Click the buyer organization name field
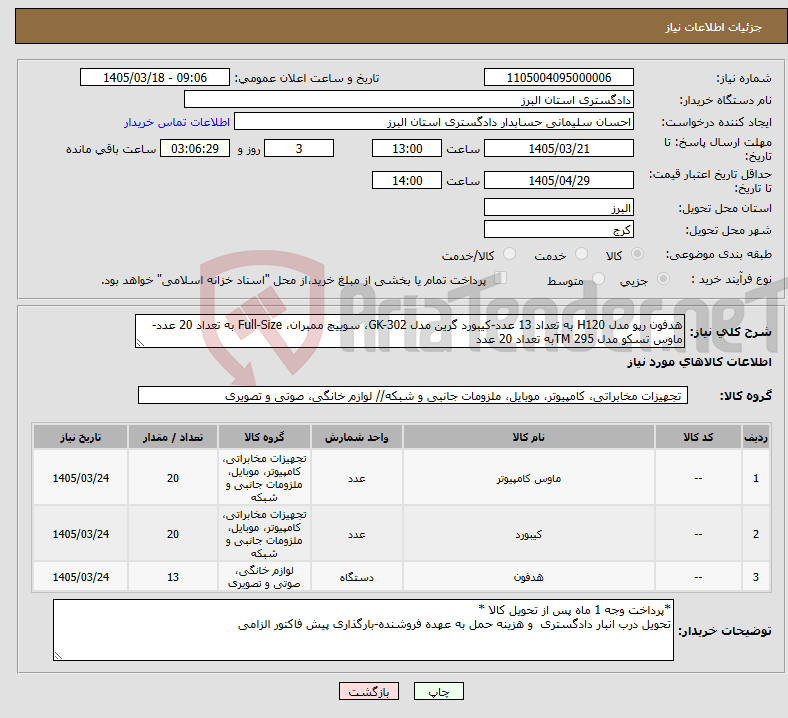788x718 pixels. [409, 99]
